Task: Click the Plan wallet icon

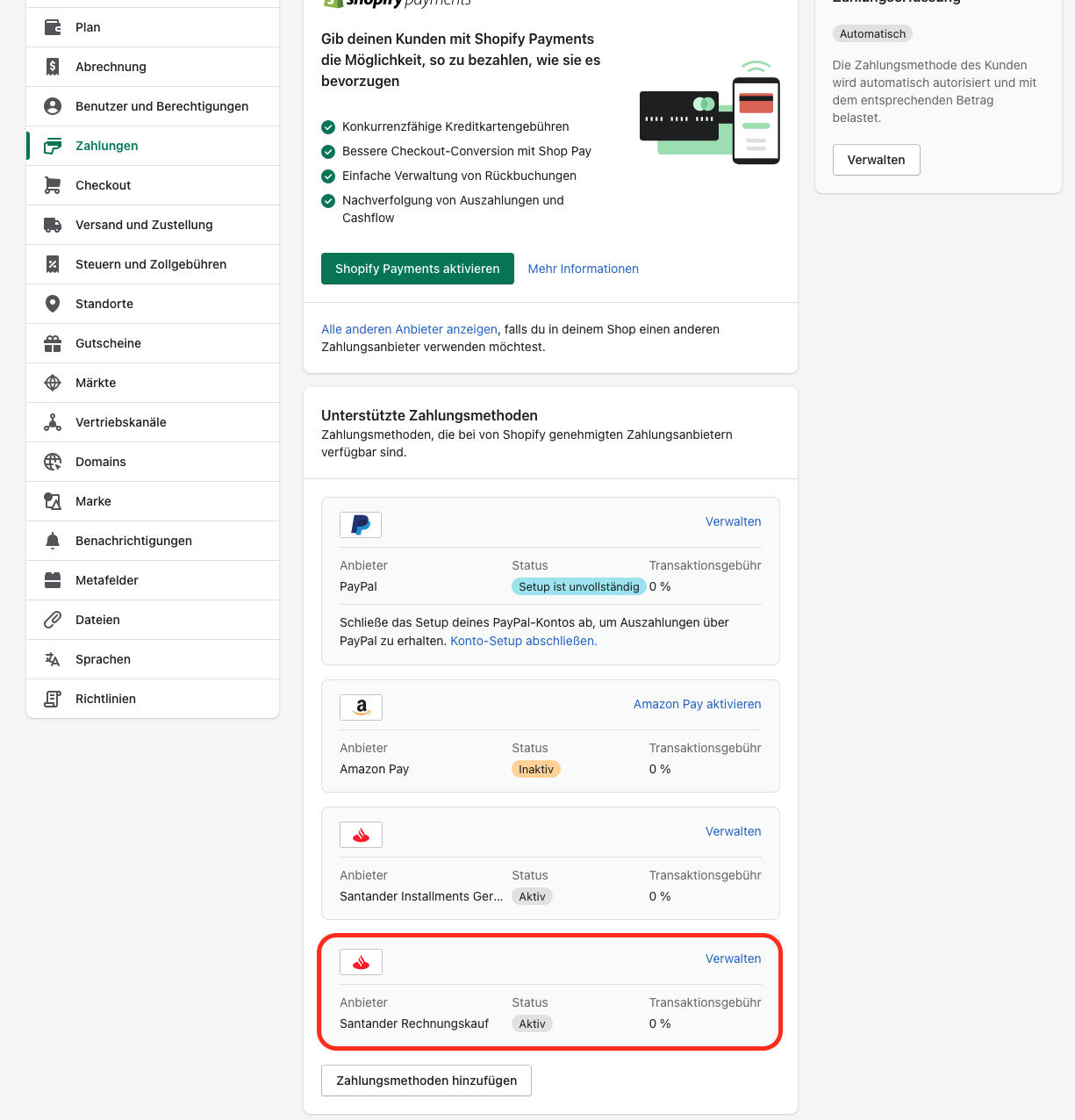Action: point(53,27)
